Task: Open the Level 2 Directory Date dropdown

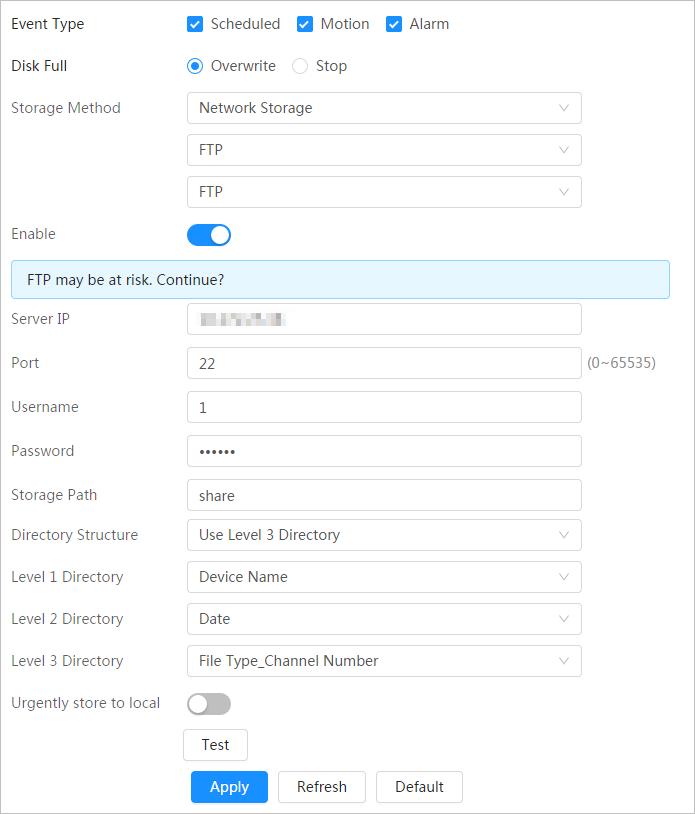Action: click(384, 619)
